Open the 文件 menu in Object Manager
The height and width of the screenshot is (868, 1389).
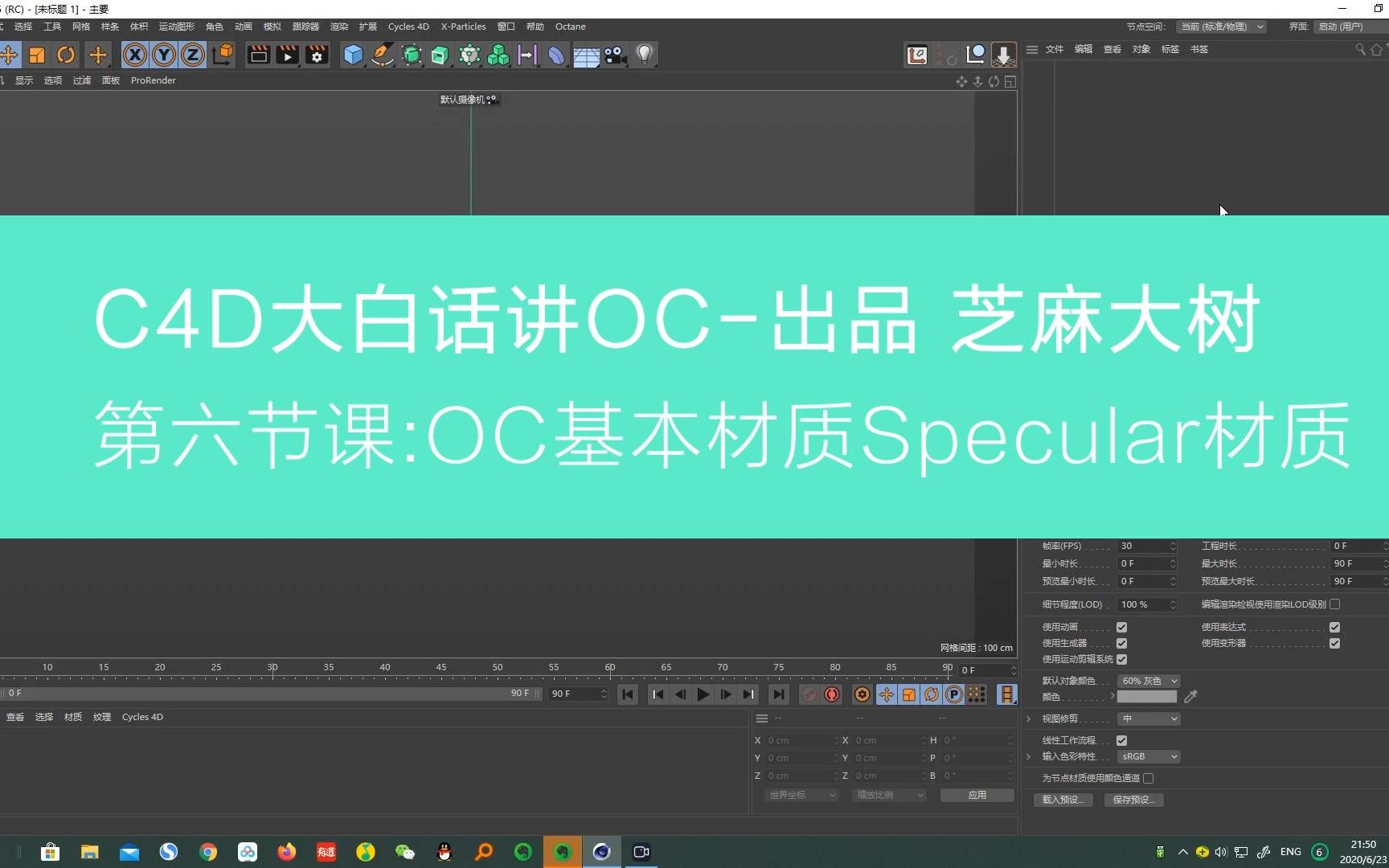click(x=1055, y=49)
